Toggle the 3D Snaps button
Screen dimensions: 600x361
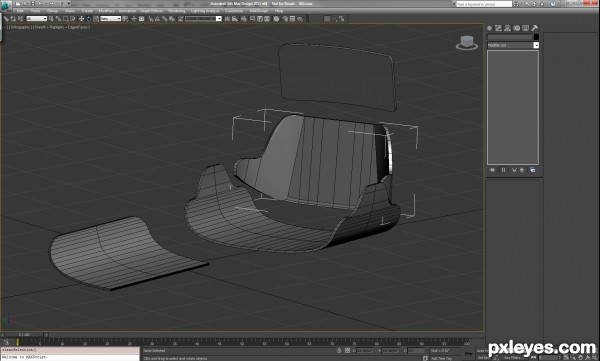coord(151,18)
